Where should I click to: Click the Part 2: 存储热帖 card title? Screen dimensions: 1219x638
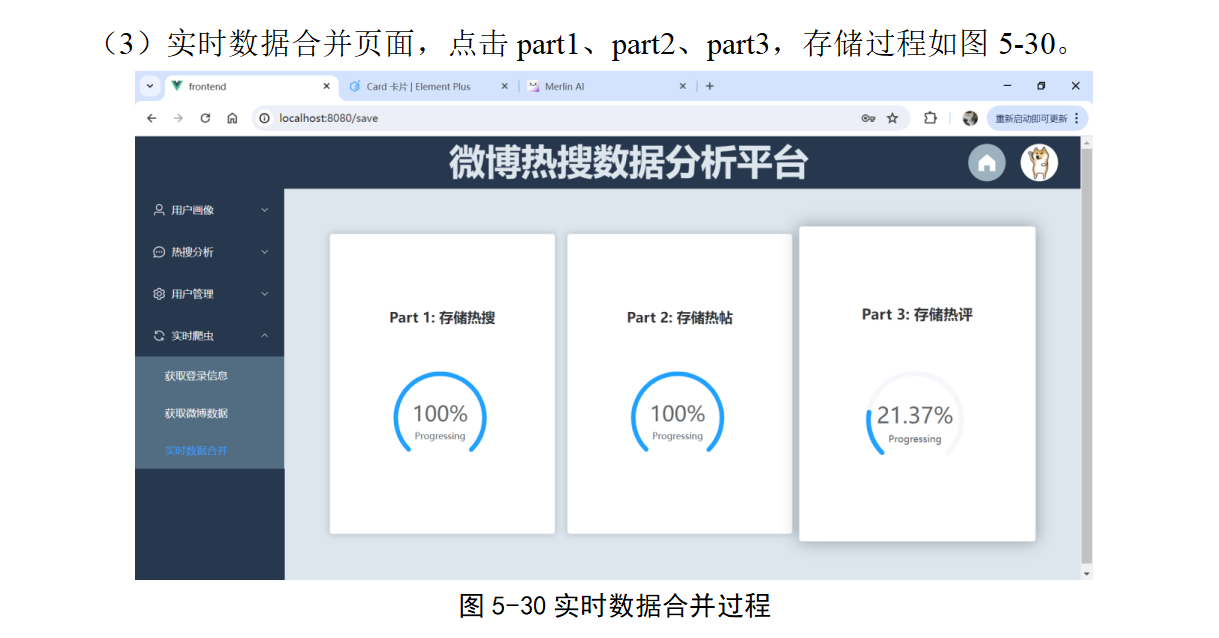coord(680,318)
